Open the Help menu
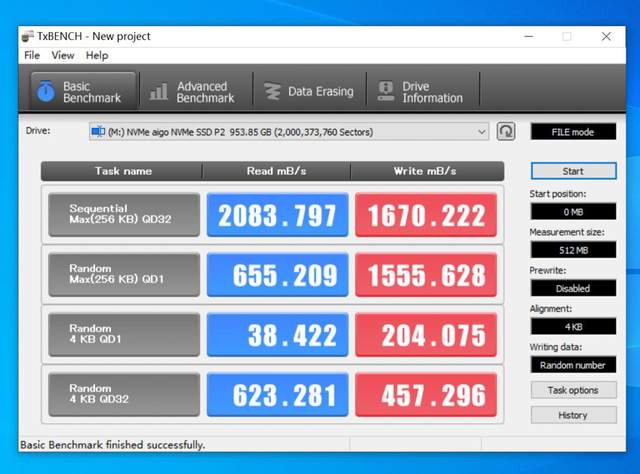Screen dimensions: 640x474 coord(97,55)
